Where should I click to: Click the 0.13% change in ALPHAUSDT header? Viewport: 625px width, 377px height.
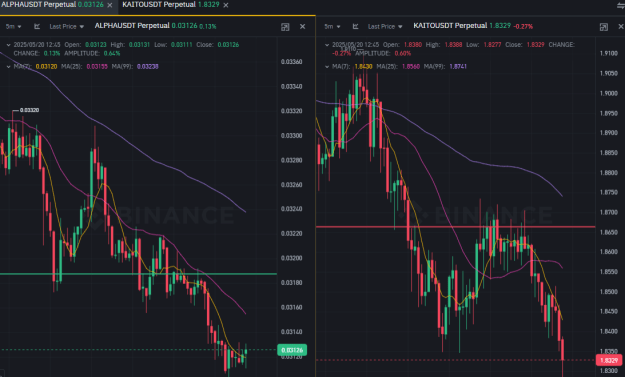pos(208,26)
